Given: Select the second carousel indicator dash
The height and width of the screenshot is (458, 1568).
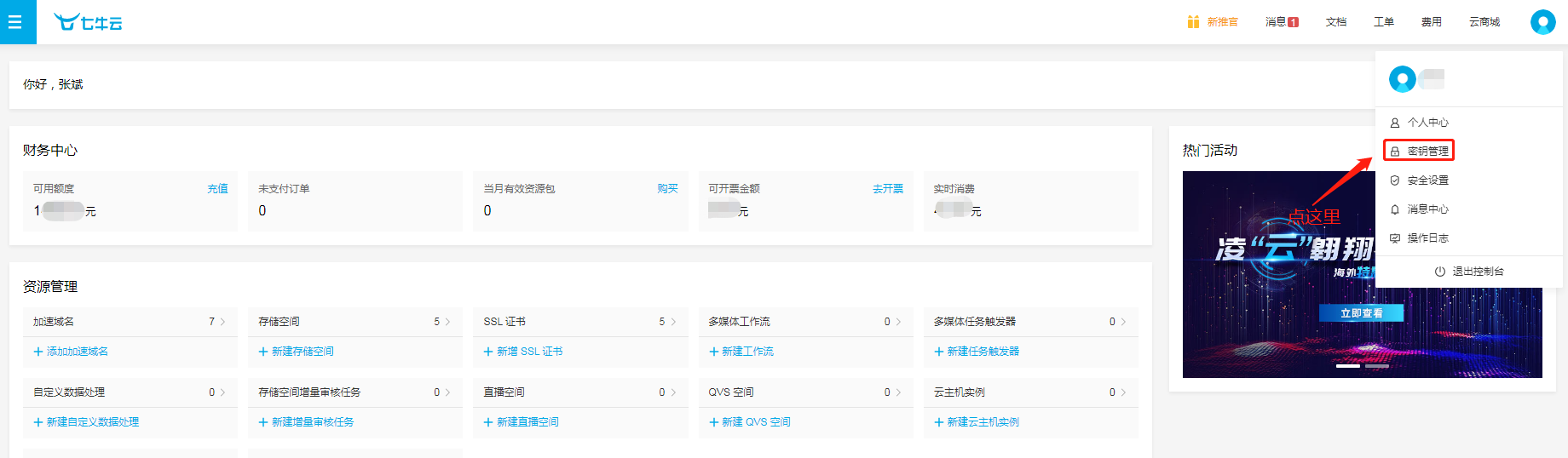Looking at the screenshot, I should click(1377, 366).
